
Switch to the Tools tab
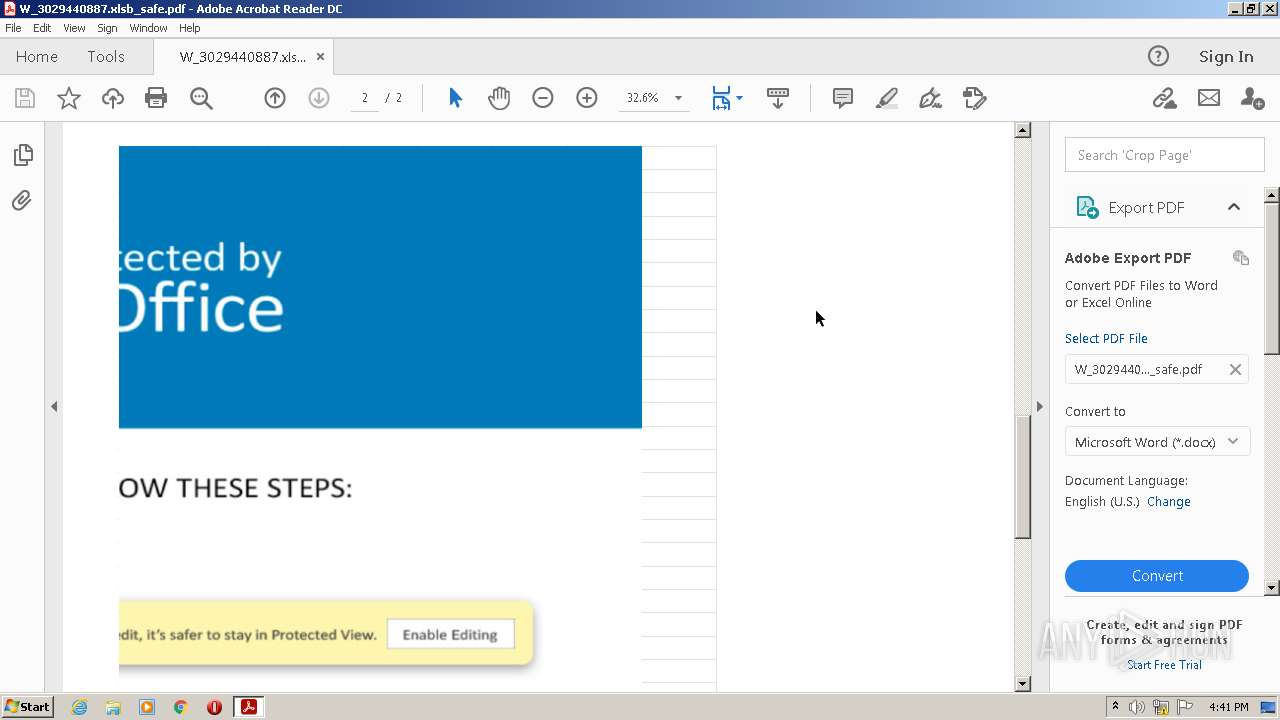point(106,57)
